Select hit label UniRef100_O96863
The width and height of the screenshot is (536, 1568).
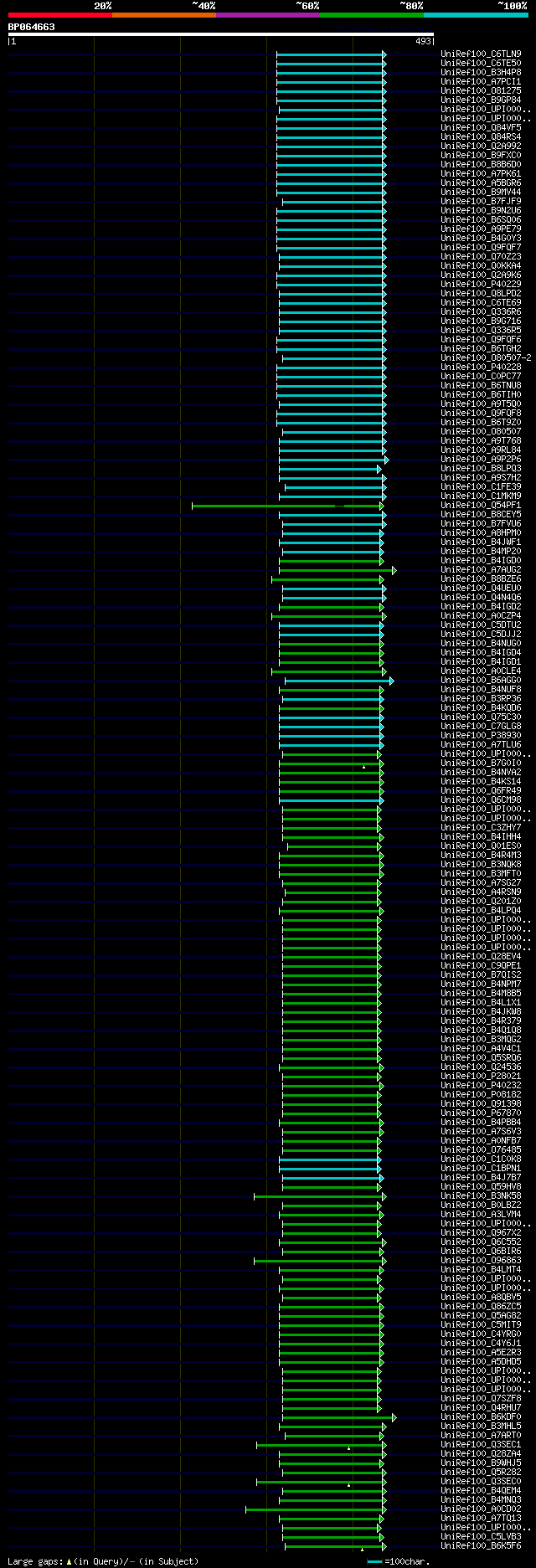tap(481, 1261)
